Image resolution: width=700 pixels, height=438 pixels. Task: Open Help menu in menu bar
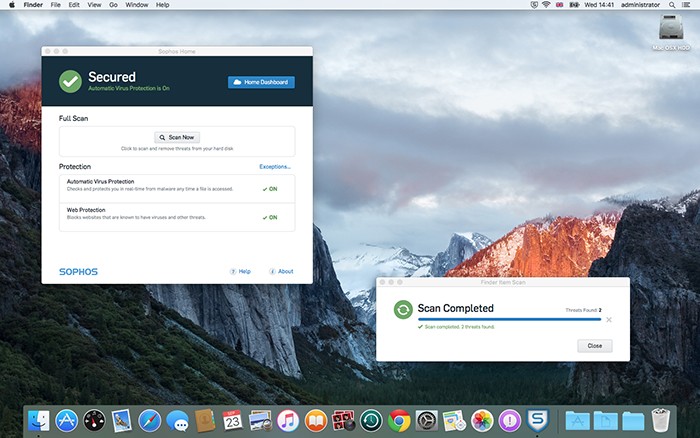point(162,4)
